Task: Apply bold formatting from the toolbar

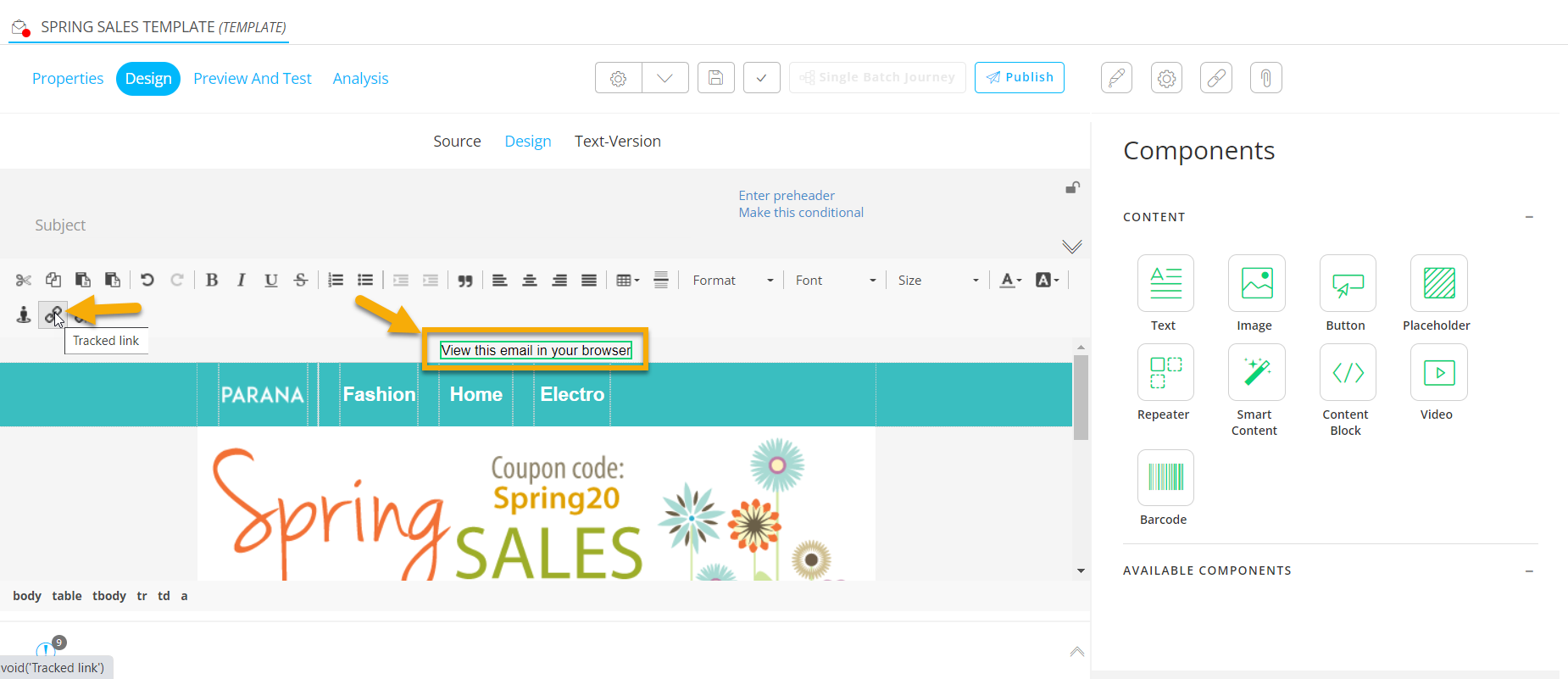Action: [x=212, y=281]
